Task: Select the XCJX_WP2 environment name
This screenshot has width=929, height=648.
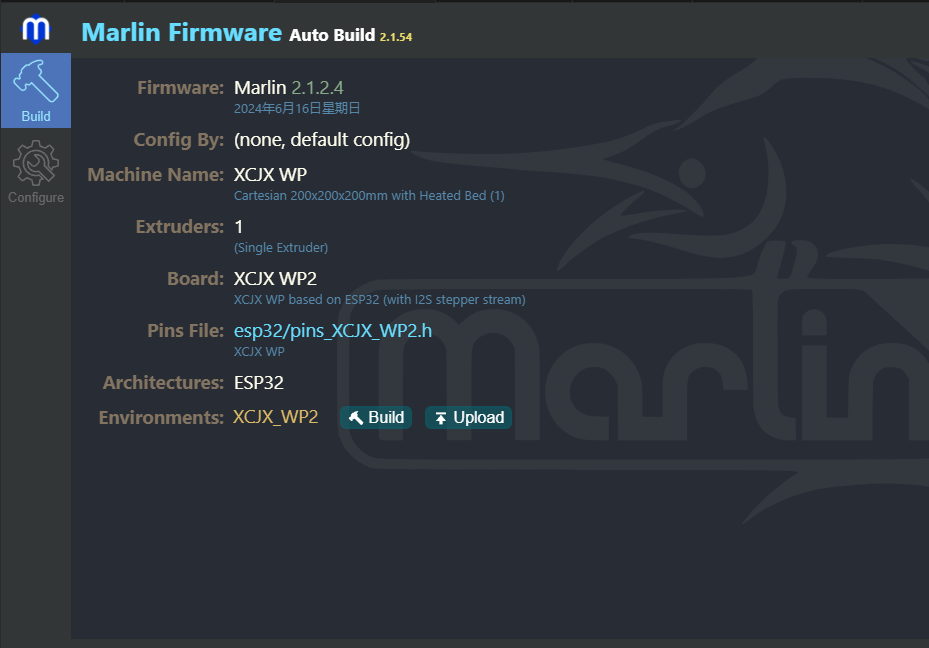Action: pyautogui.click(x=276, y=417)
